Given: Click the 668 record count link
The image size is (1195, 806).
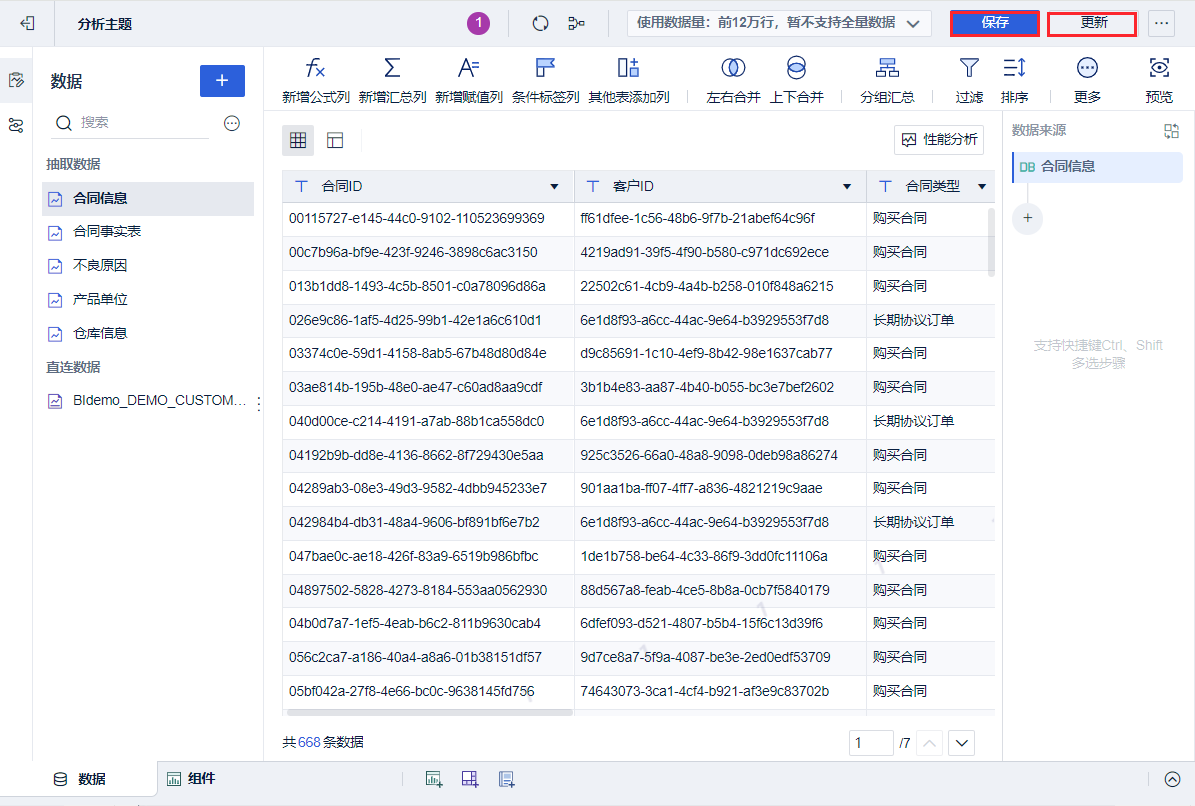Looking at the screenshot, I should pos(309,742).
